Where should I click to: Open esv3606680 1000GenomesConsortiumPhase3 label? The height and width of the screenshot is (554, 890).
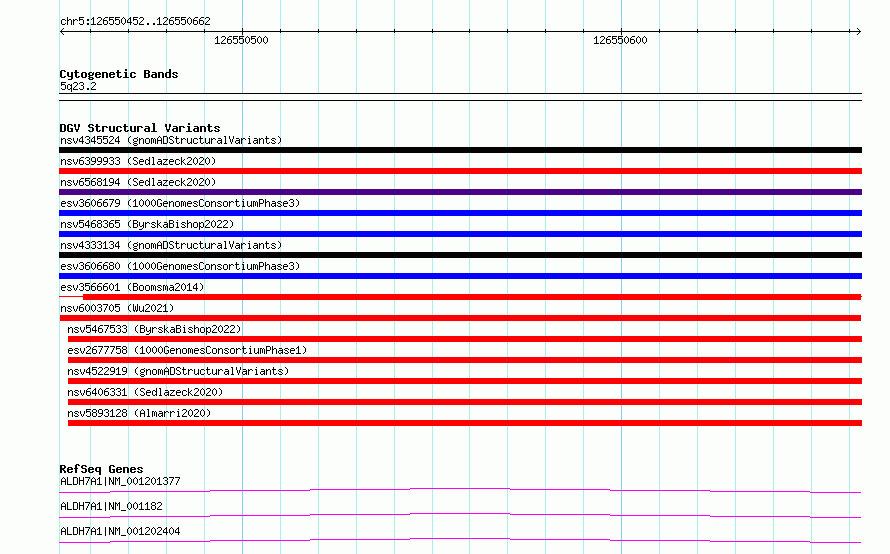pyautogui.click(x=180, y=266)
